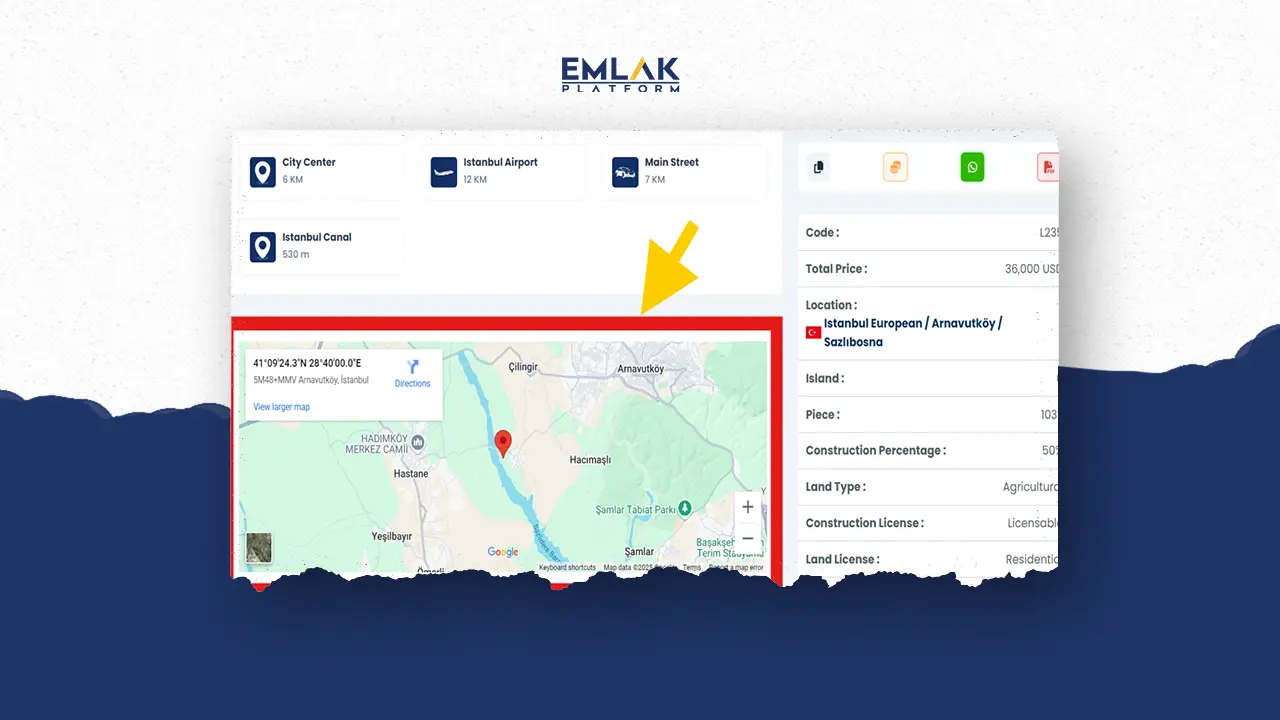The width and height of the screenshot is (1280, 720).
Task: Zoom in on the map with plus
Action: tap(747, 507)
